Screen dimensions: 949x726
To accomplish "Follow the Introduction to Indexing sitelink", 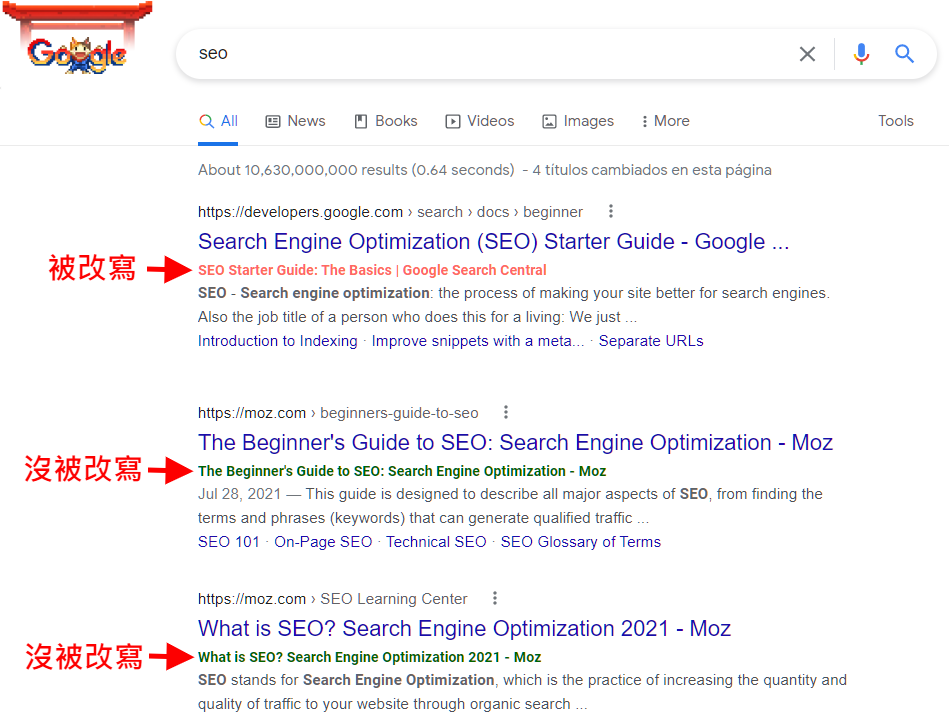I will [x=278, y=341].
